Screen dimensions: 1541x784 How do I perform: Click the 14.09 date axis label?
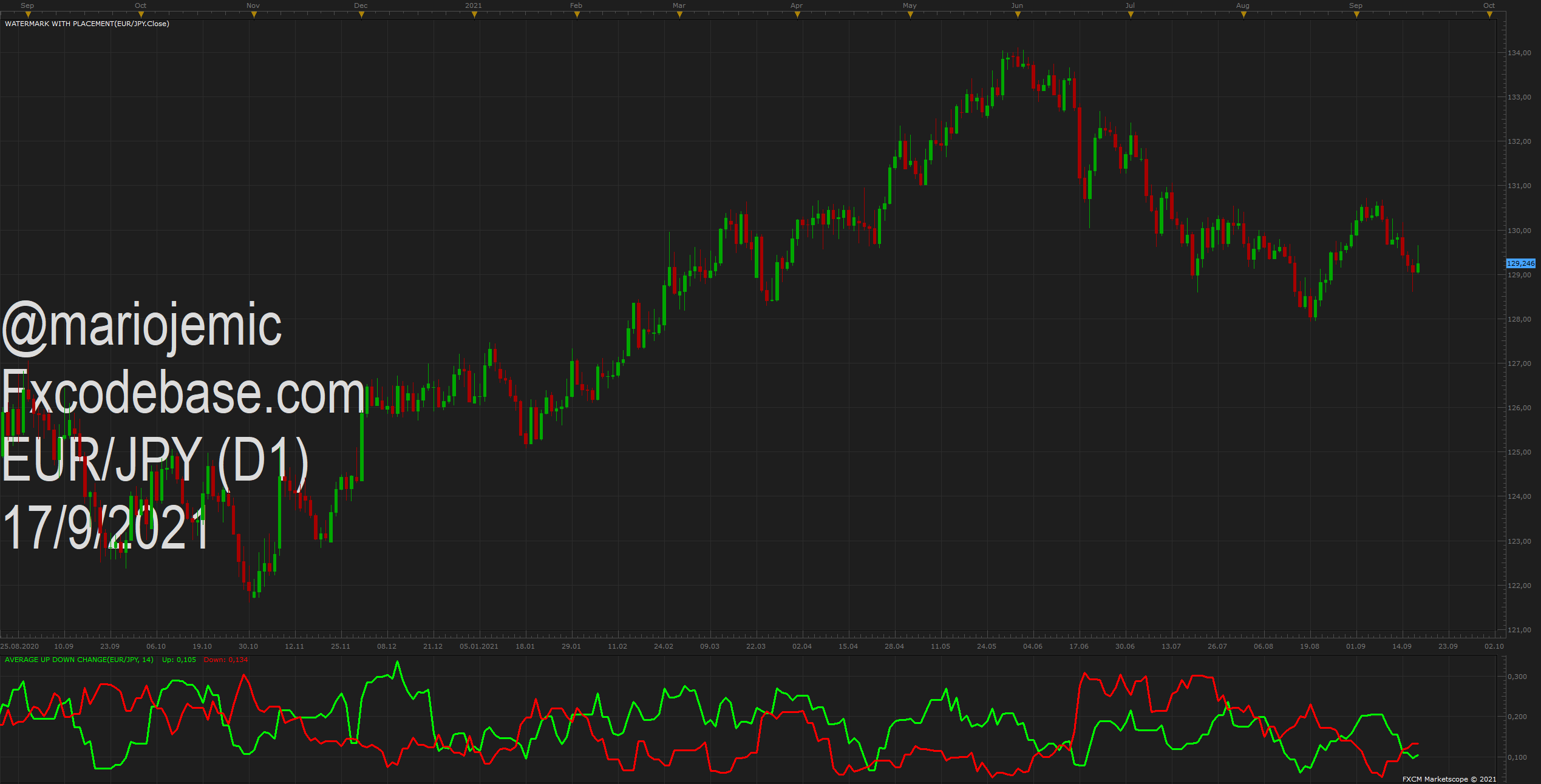[1402, 646]
